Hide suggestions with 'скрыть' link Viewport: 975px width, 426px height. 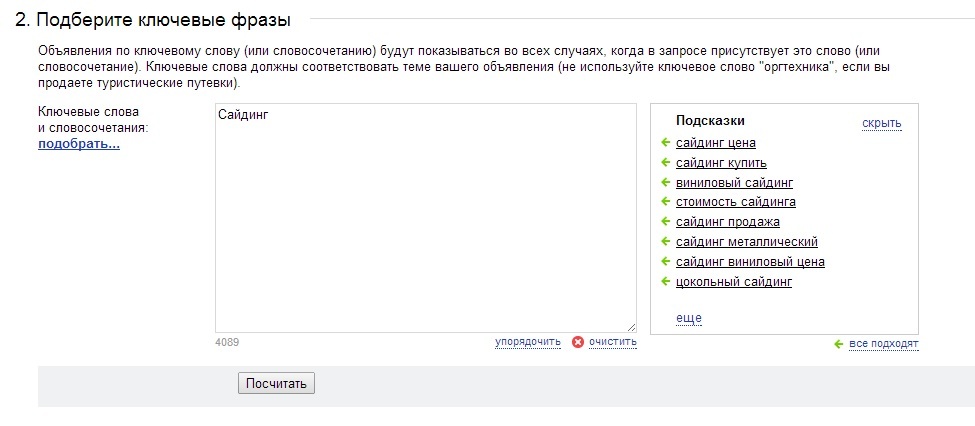(x=882, y=124)
